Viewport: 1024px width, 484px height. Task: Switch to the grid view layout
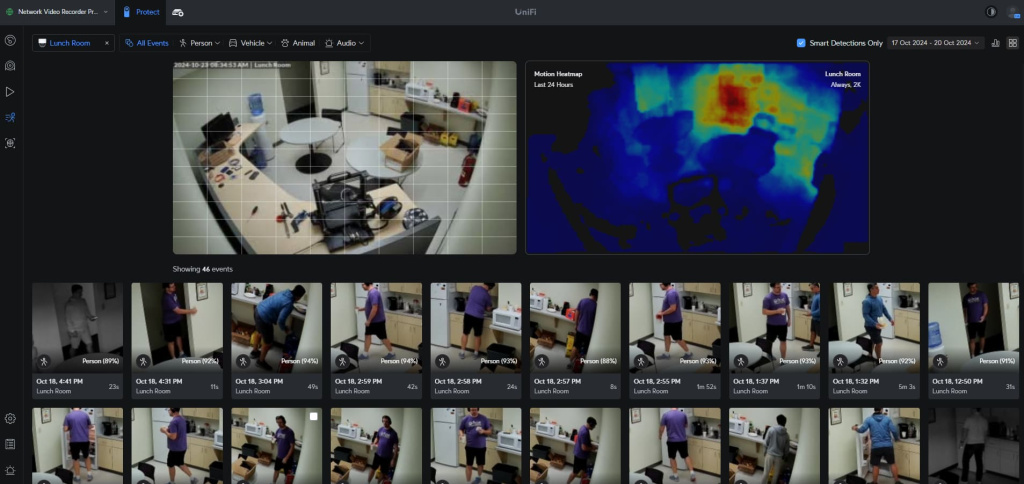pyautogui.click(x=1012, y=43)
